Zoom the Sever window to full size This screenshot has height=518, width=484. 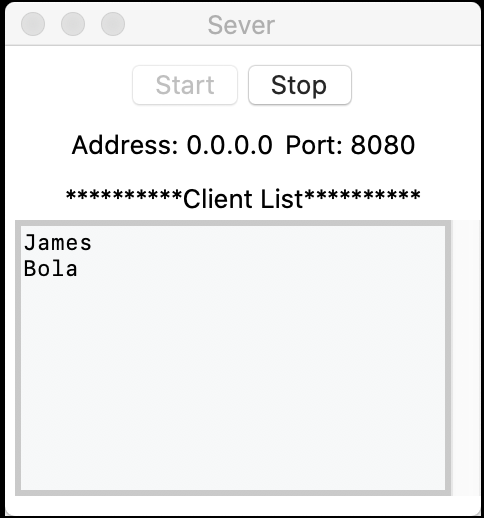(113, 24)
